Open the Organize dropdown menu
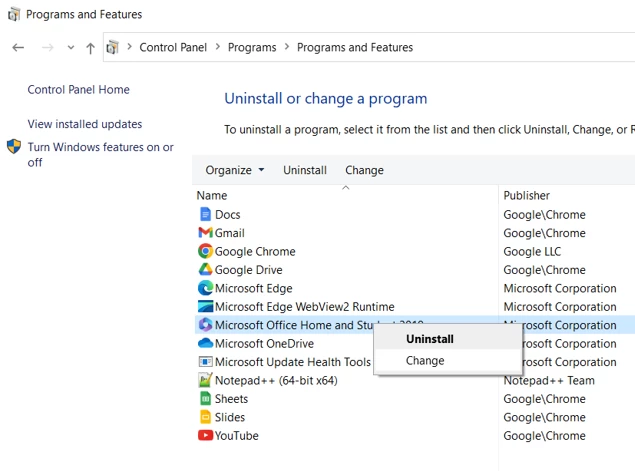635x471 pixels. 234,170
